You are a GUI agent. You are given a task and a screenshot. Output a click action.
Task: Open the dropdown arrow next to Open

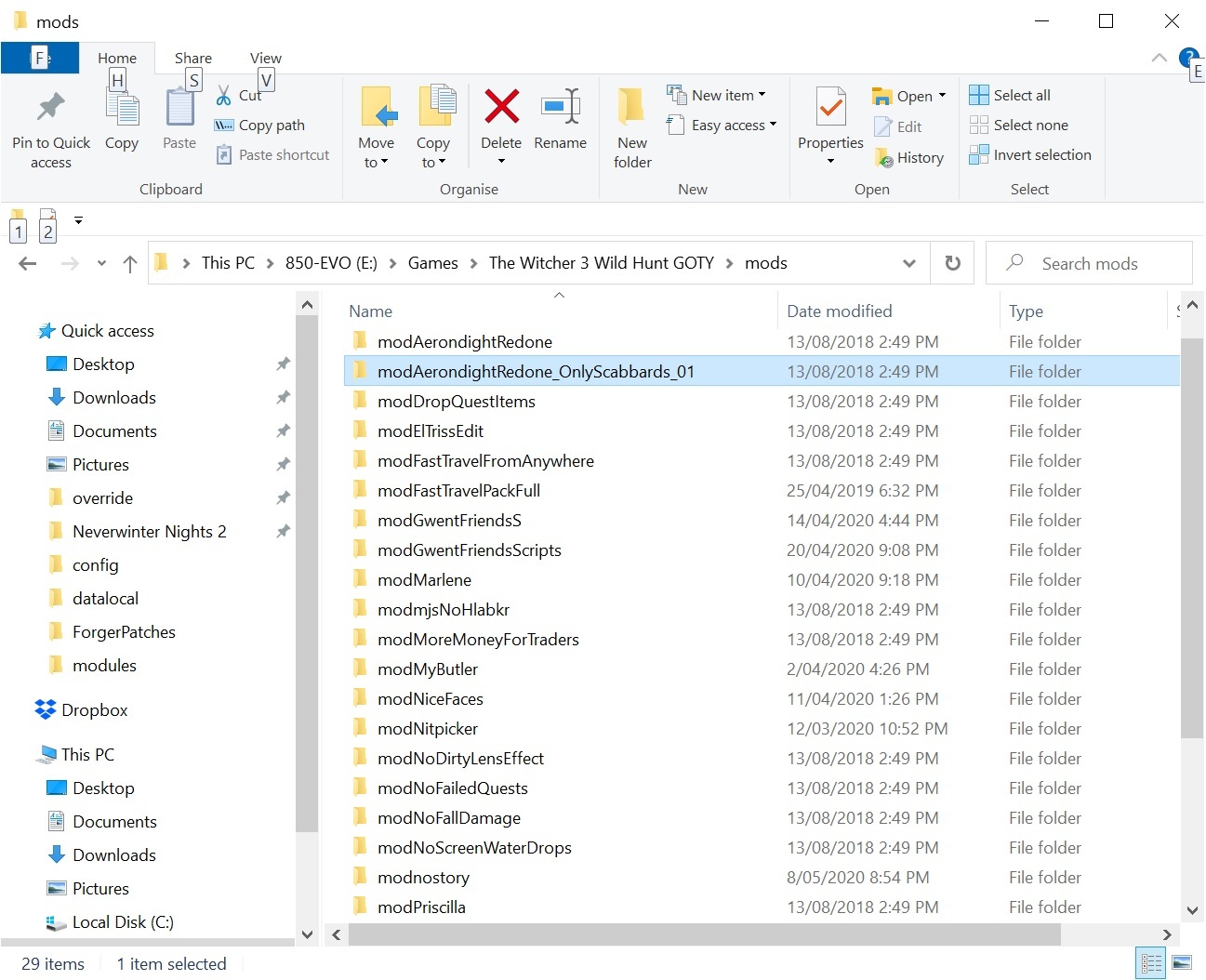click(x=942, y=96)
